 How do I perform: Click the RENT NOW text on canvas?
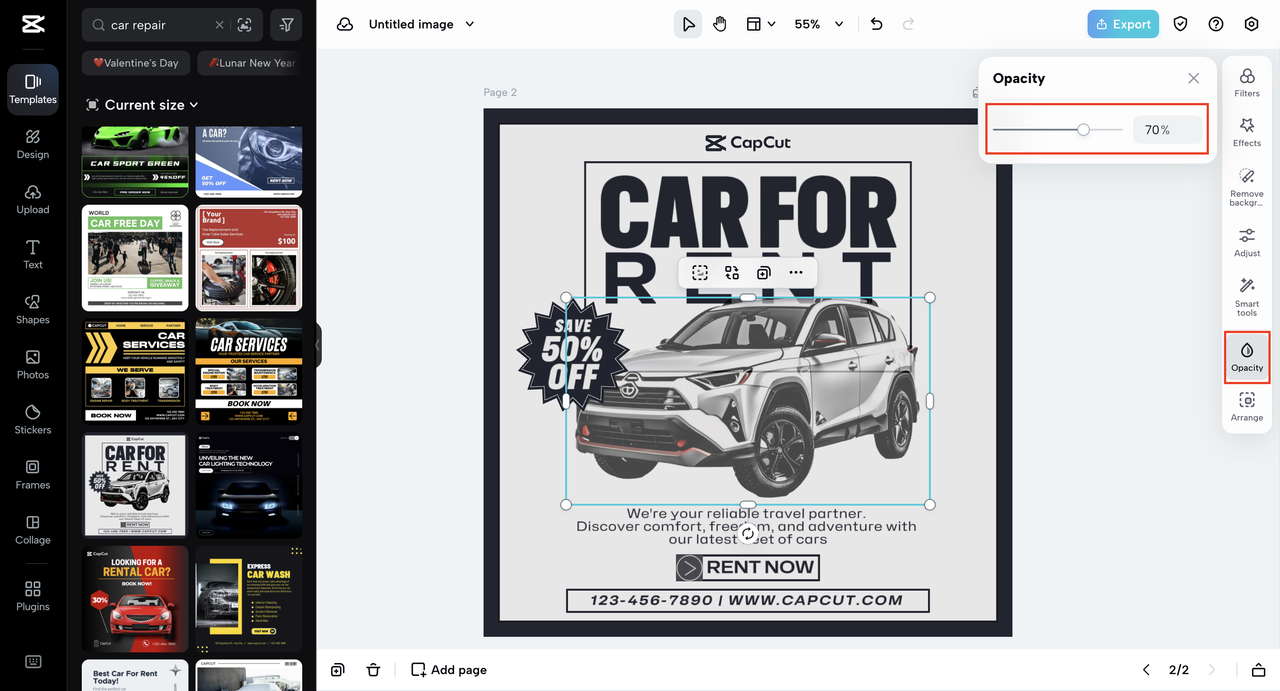coord(761,567)
